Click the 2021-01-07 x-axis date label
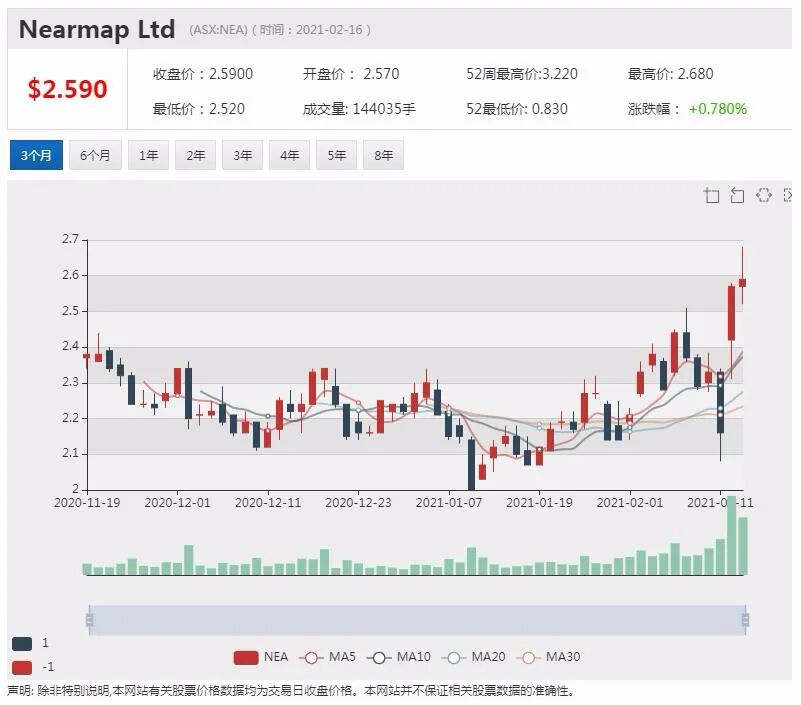Screen dimensions: 801x705 [449, 503]
